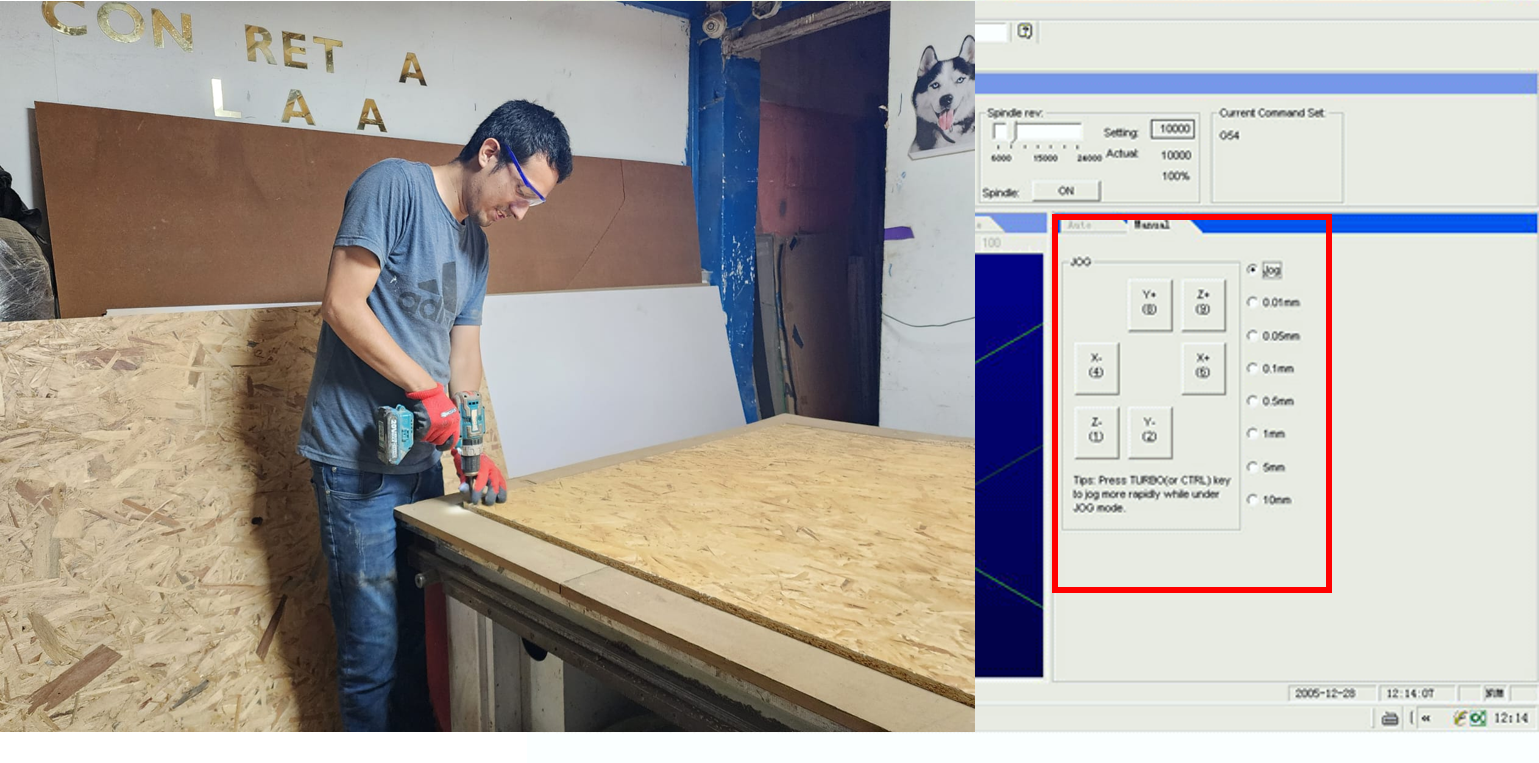Click the X+ (6) jog button
The image size is (1539, 763).
coord(1203,368)
